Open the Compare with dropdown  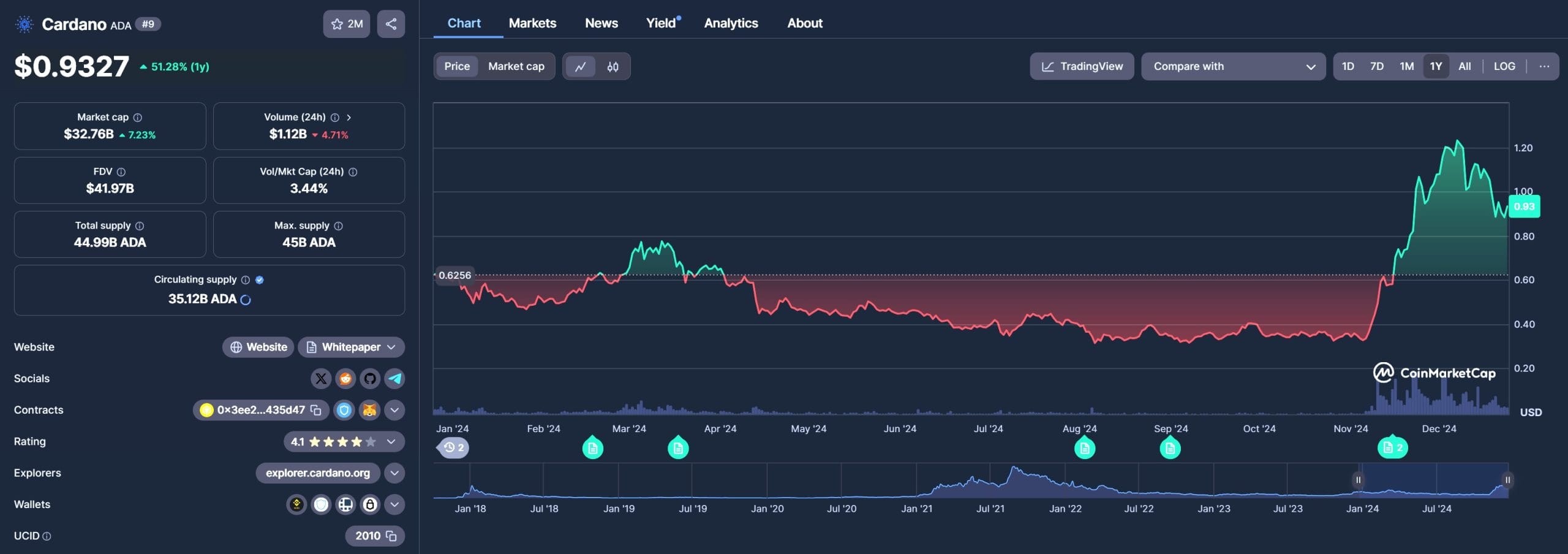pyautogui.click(x=1233, y=66)
